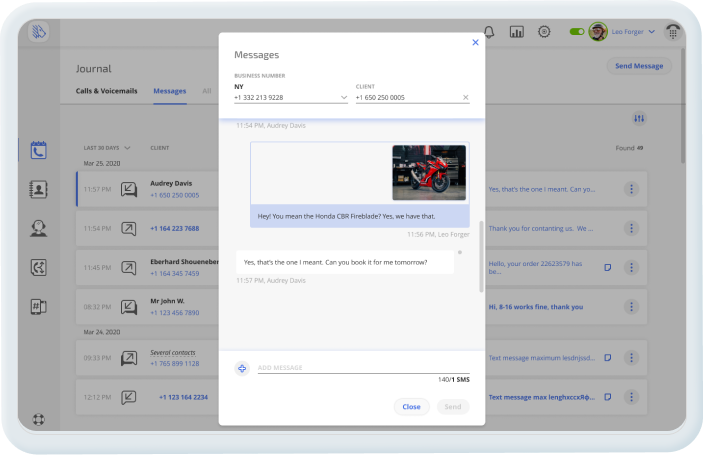
Task: Open the statistics chart icon
Action: coord(517,32)
